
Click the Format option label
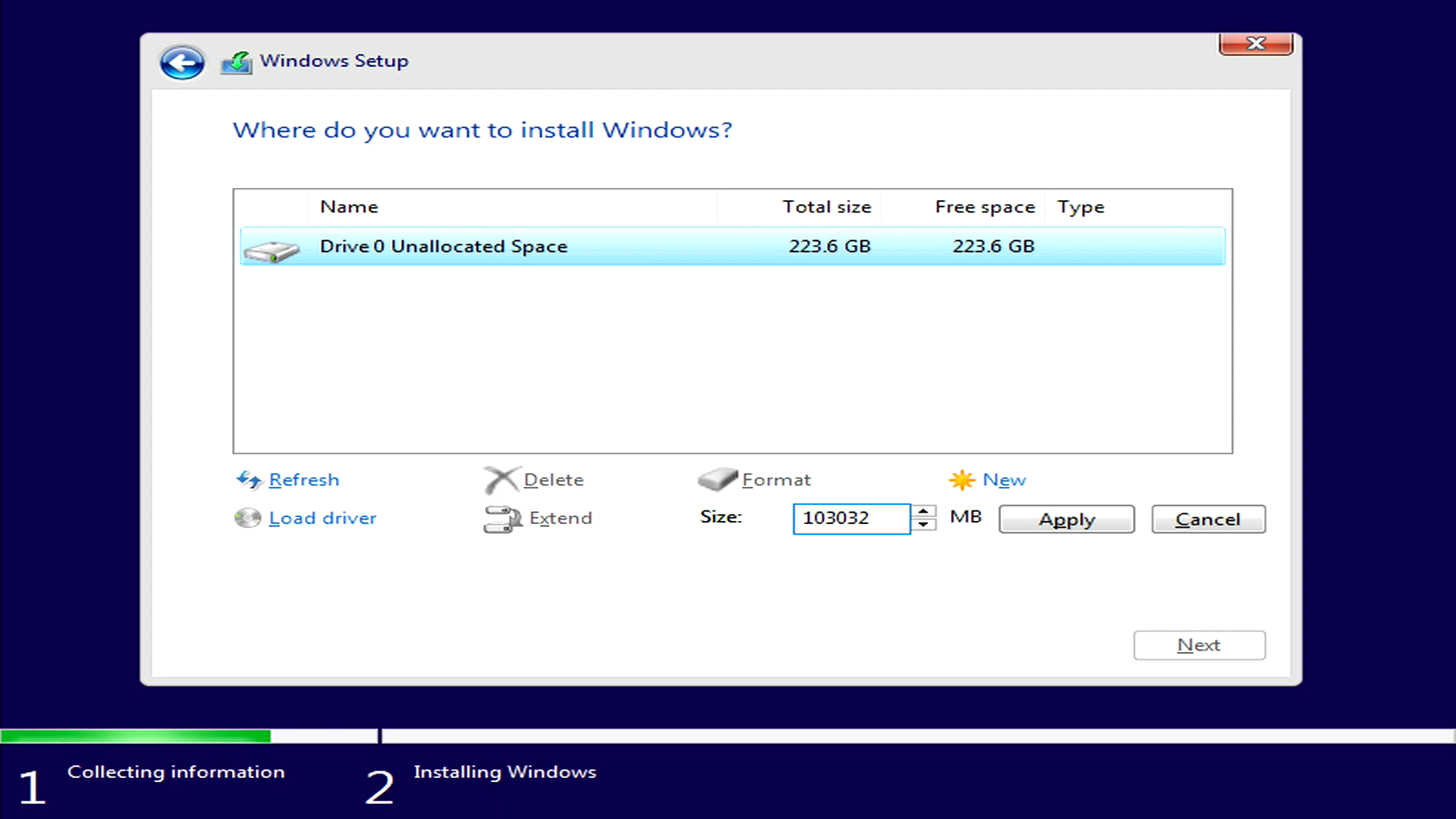click(x=777, y=480)
